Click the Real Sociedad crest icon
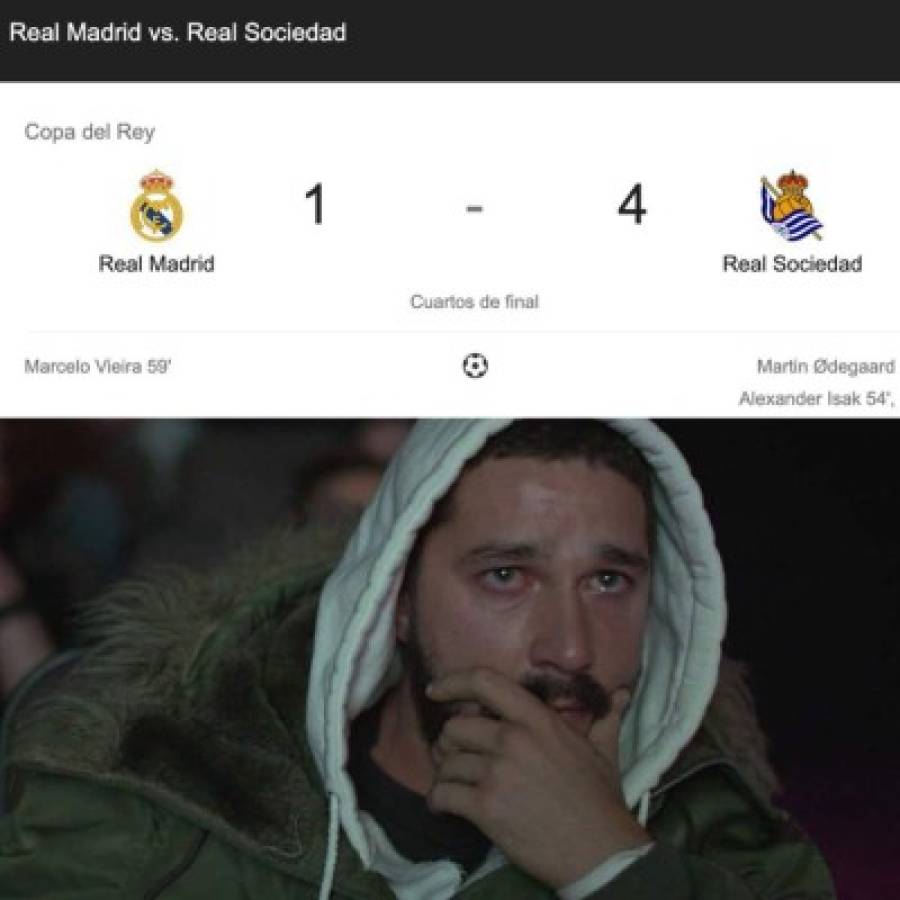The height and width of the screenshot is (900, 900). coord(792,205)
